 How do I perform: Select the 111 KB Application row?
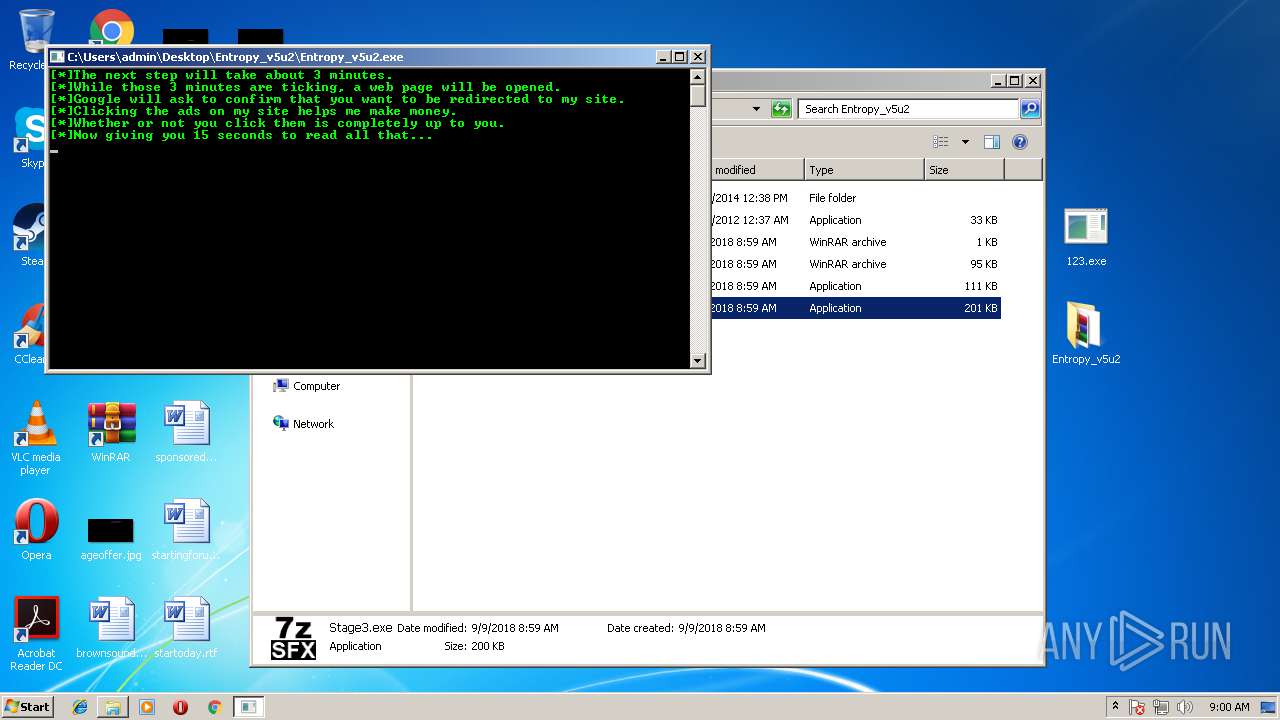coord(856,286)
